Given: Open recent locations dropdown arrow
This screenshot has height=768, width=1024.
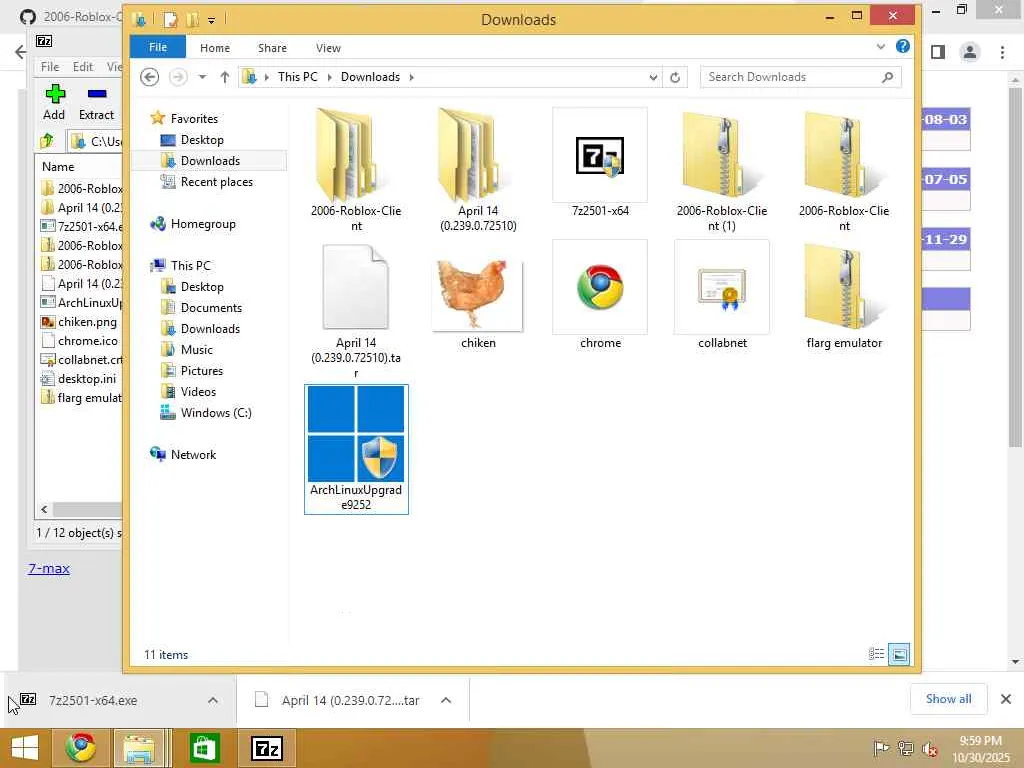Looking at the screenshot, I should pyautogui.click(x=202, y=77).
